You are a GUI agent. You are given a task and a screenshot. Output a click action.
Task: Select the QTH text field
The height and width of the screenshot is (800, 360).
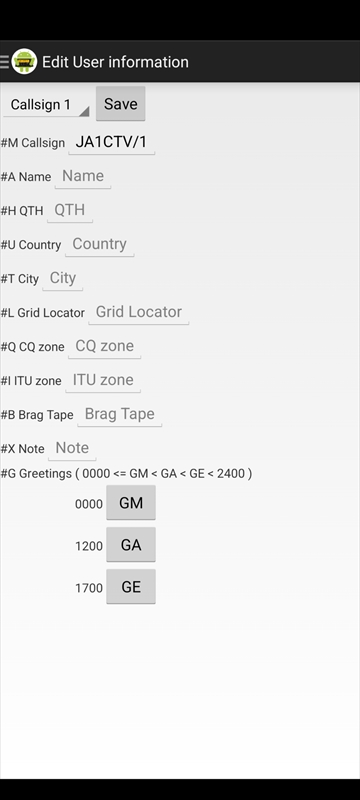tap(70, 210)
